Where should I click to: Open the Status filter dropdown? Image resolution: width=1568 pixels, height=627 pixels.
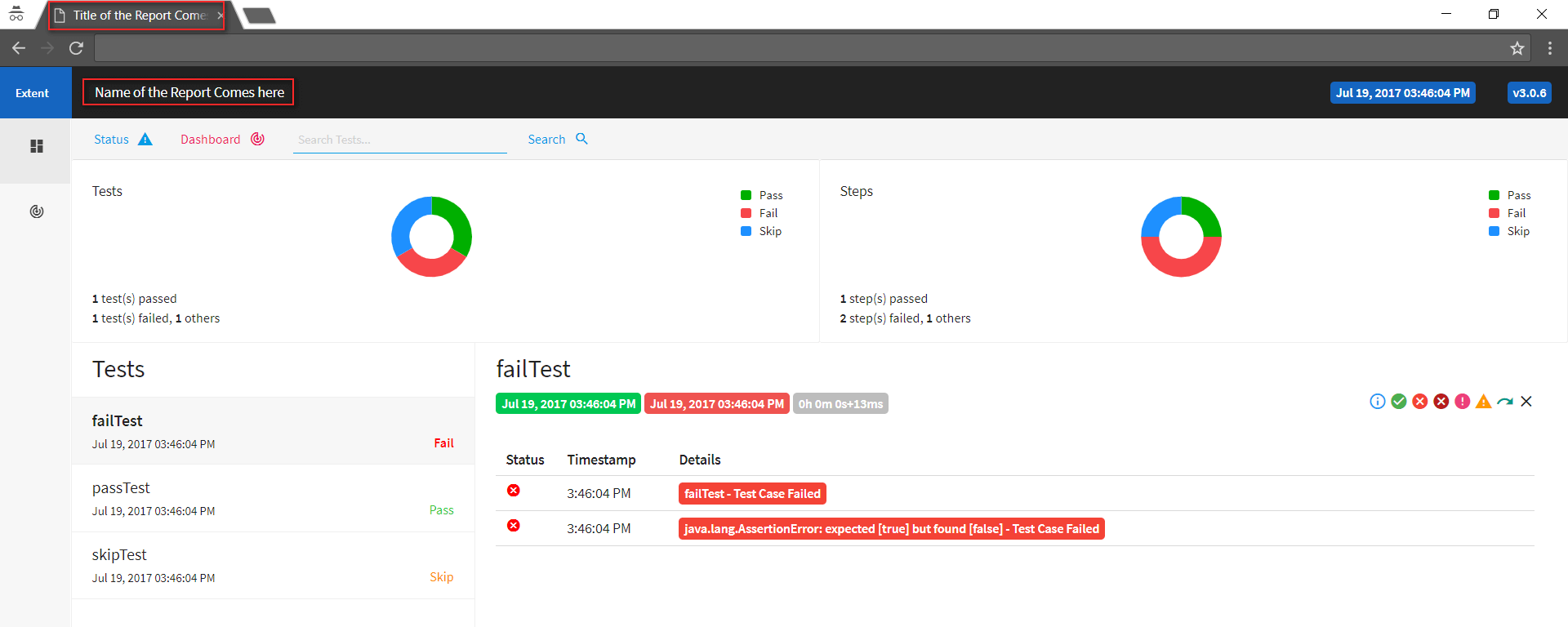[122, 139]
